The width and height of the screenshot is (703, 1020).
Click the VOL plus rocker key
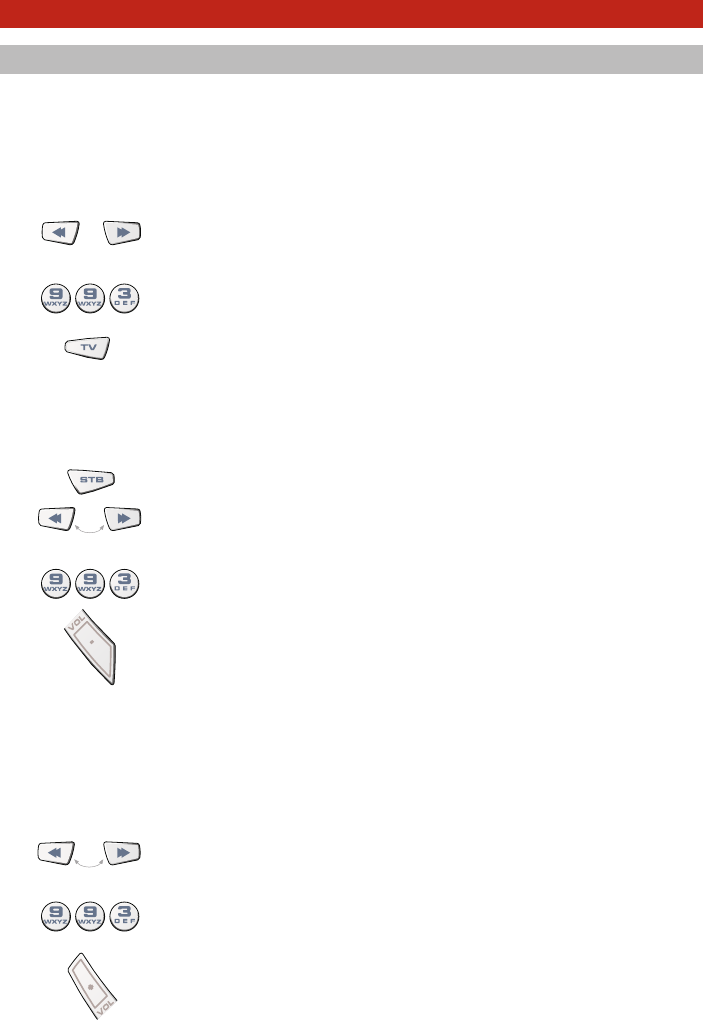coord(92,645)
